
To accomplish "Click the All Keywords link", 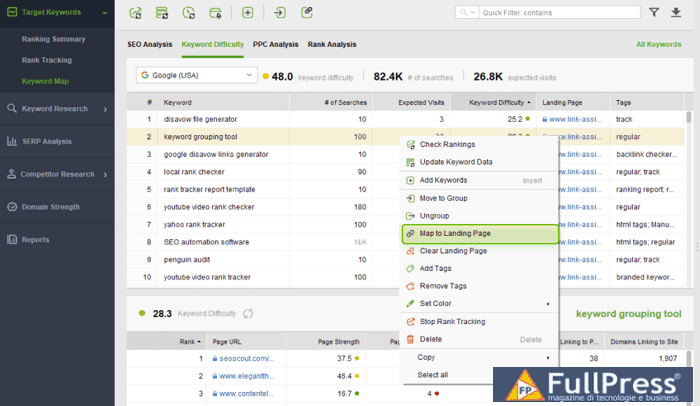I will pos(658,44).
